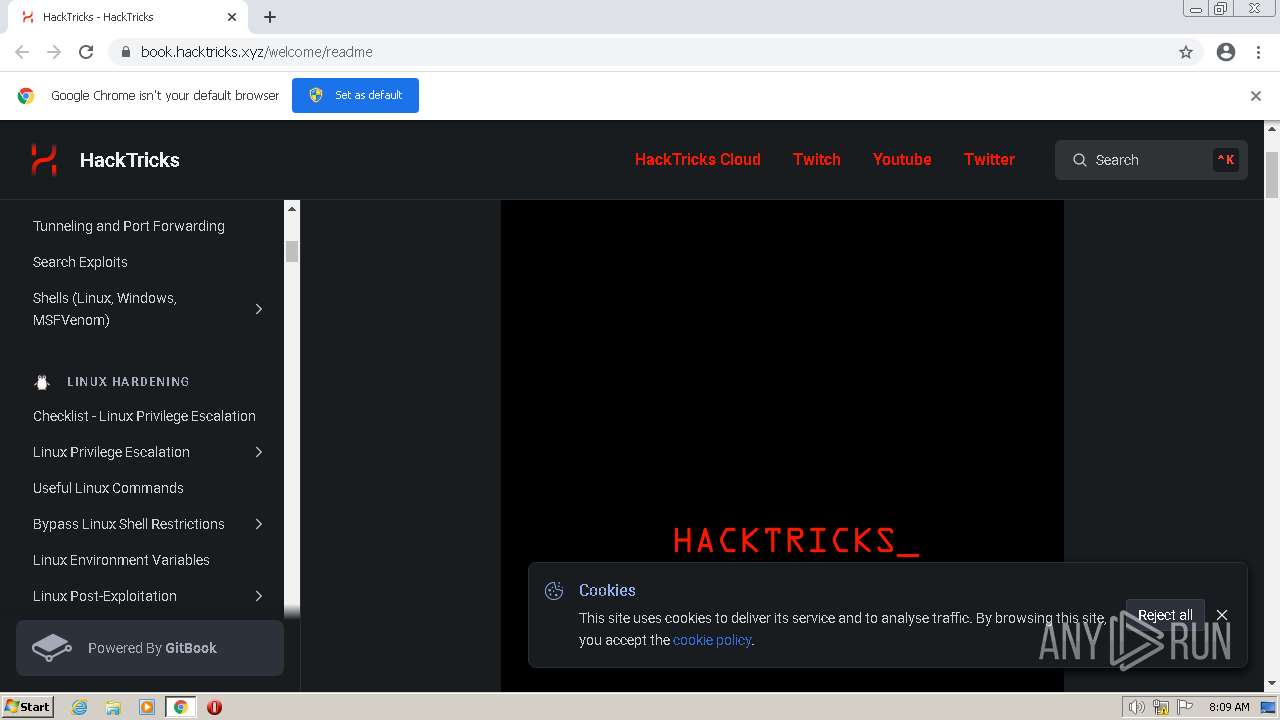This screenshot has height=720, width=1280.
Task: Click the Reject all cookies button
Action: pyautogui.click(x=1165, y=615)
